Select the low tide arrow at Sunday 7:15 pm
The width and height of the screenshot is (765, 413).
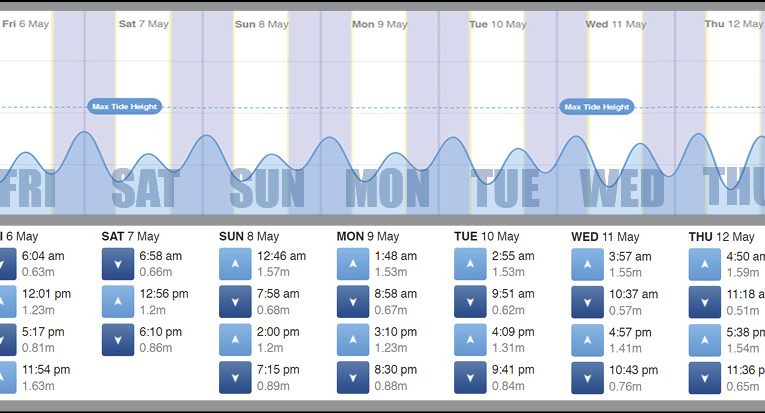click(235, 377)
